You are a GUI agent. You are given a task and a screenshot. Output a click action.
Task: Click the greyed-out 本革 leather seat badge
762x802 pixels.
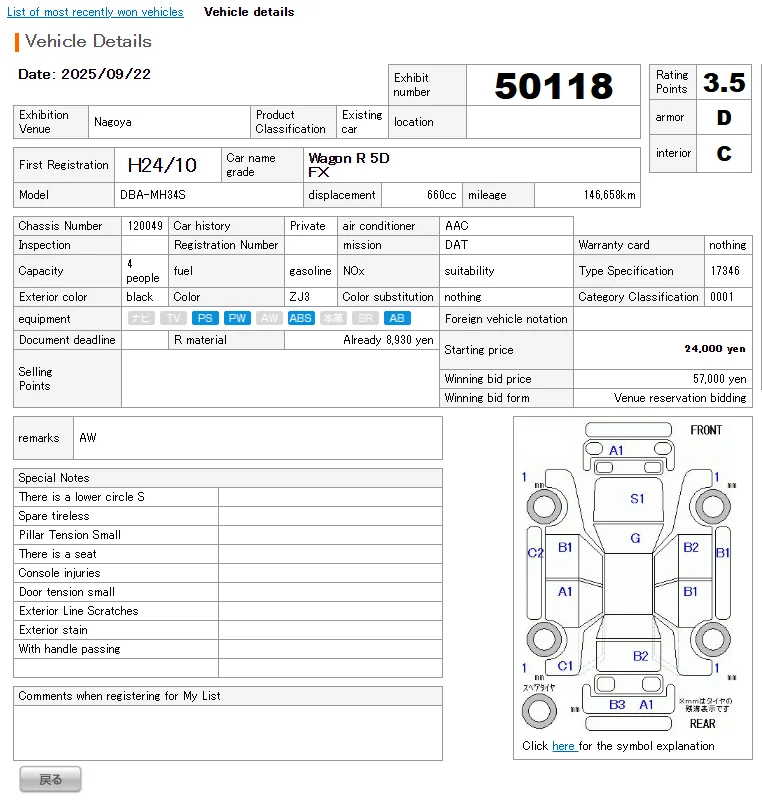[333, 318]
